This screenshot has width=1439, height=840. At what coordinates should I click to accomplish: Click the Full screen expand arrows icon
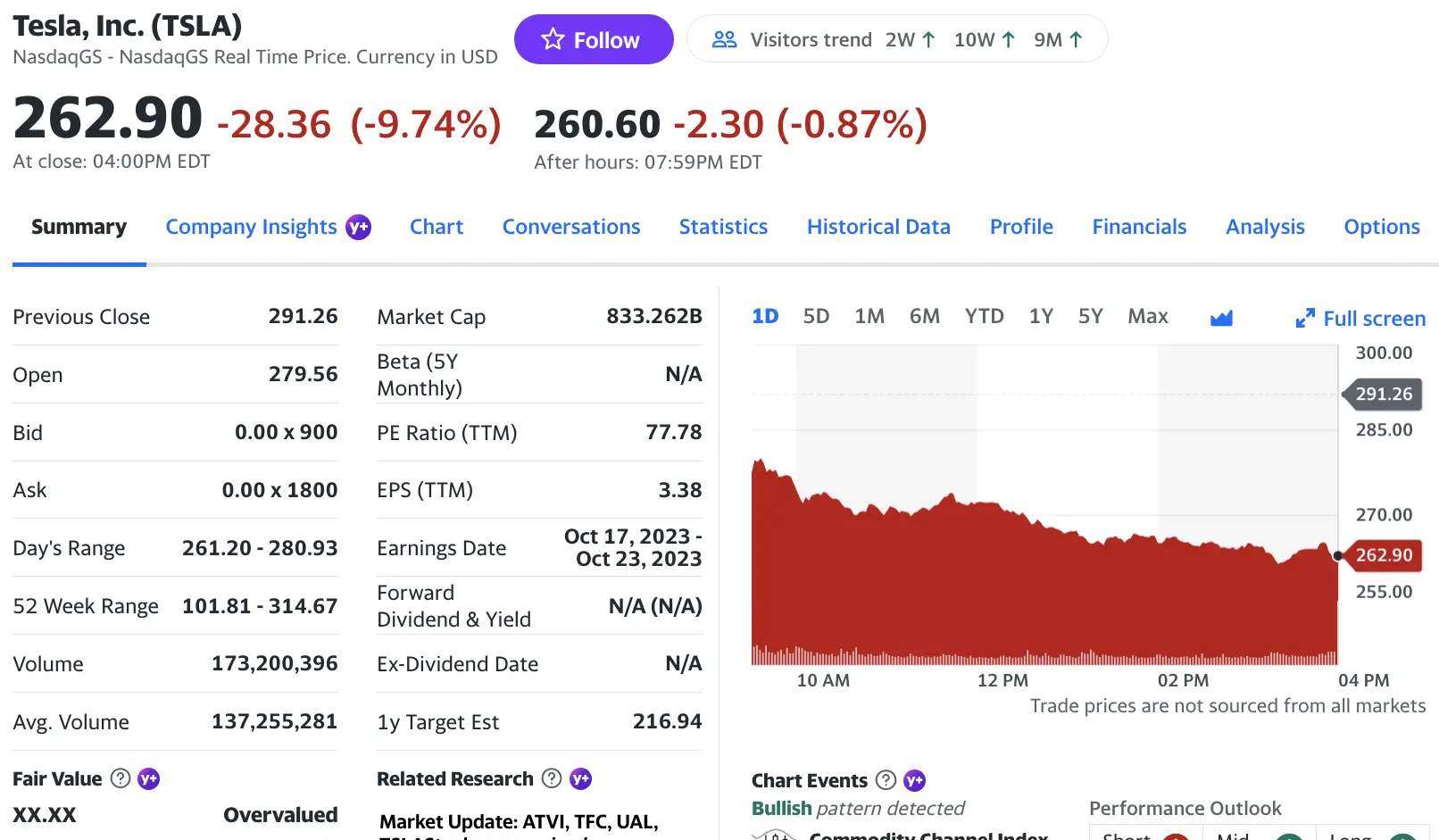tap(1305, 318)
